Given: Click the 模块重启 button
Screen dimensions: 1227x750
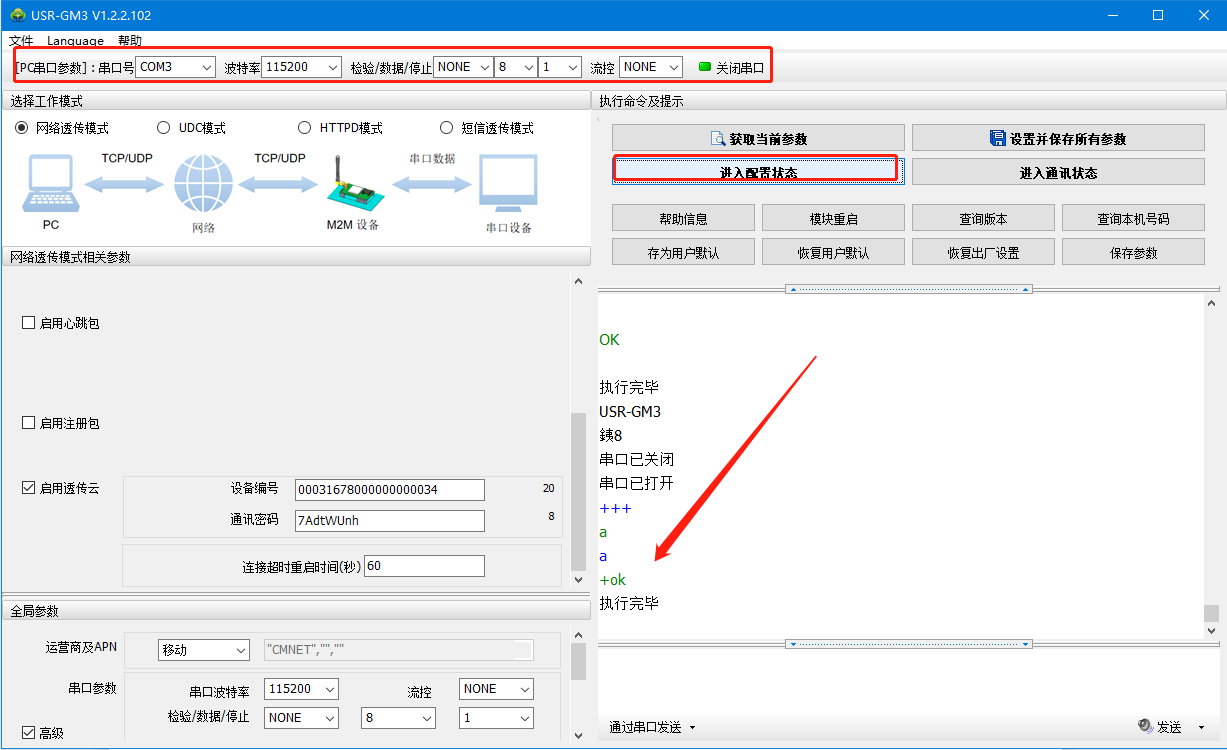Looking at the screenshot, I should (833, 219).
